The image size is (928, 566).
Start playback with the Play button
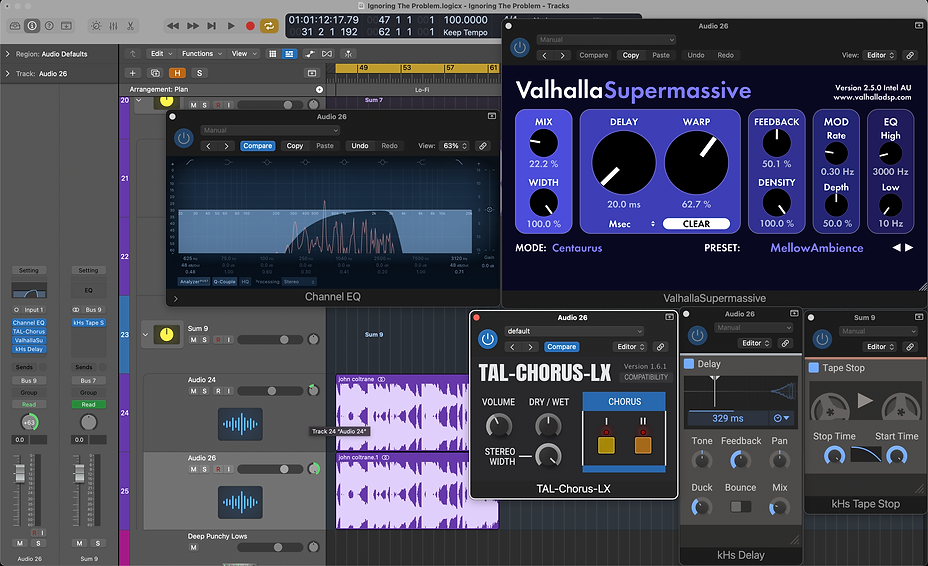(x=231, y=26)
